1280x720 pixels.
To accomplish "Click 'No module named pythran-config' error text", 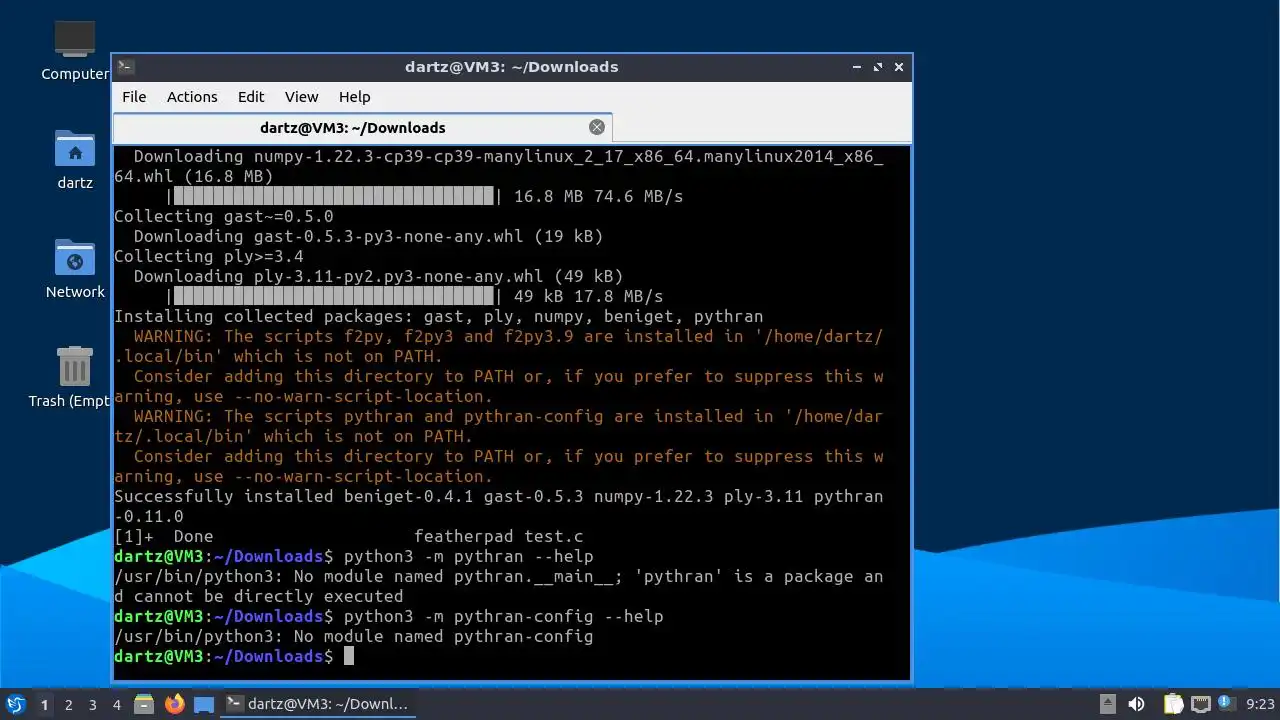I will click(443, 636).
